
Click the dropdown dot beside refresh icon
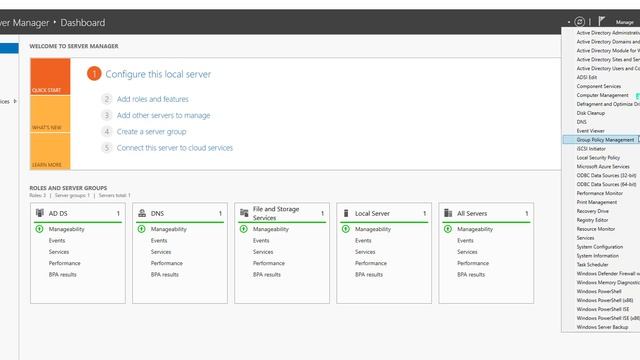click(x=569, y=22)
